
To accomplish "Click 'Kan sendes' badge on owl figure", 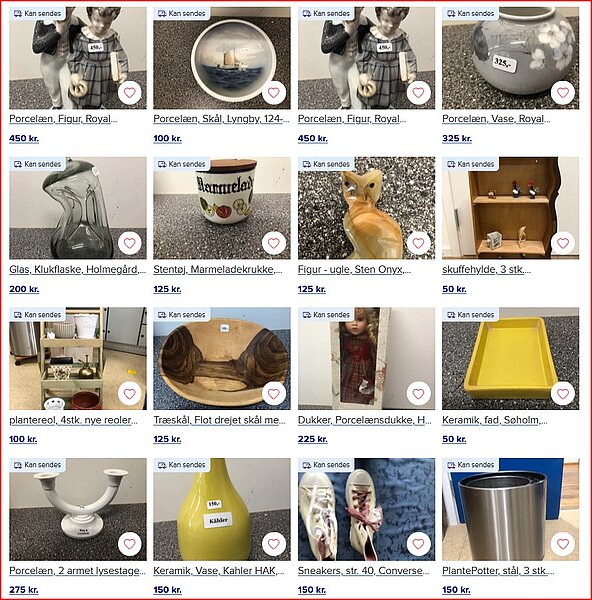I will coord(327,164).
